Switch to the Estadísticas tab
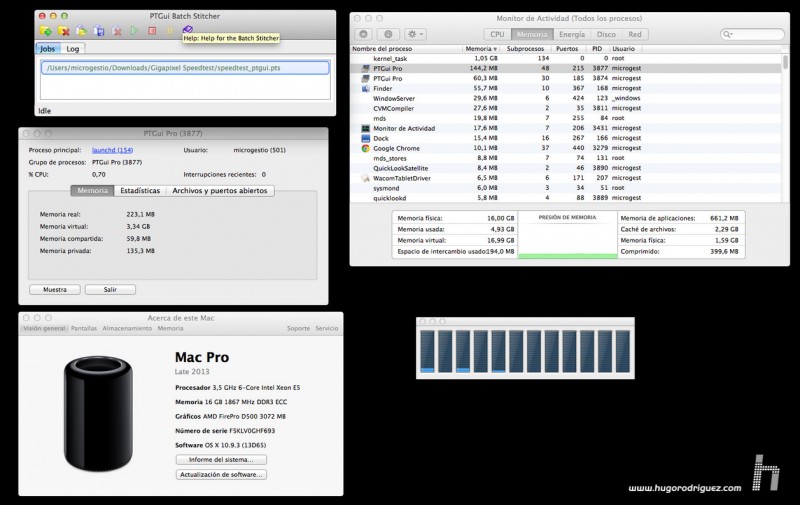 tap(139, 190)
